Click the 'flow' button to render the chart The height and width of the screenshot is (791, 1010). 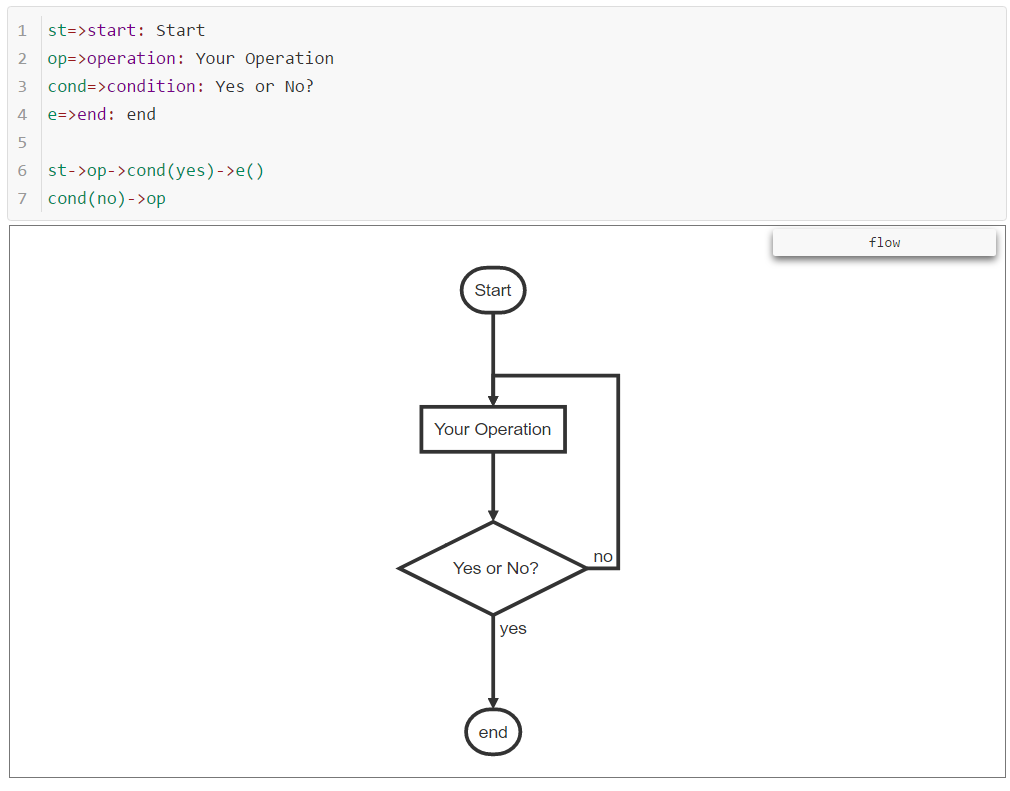883,242
